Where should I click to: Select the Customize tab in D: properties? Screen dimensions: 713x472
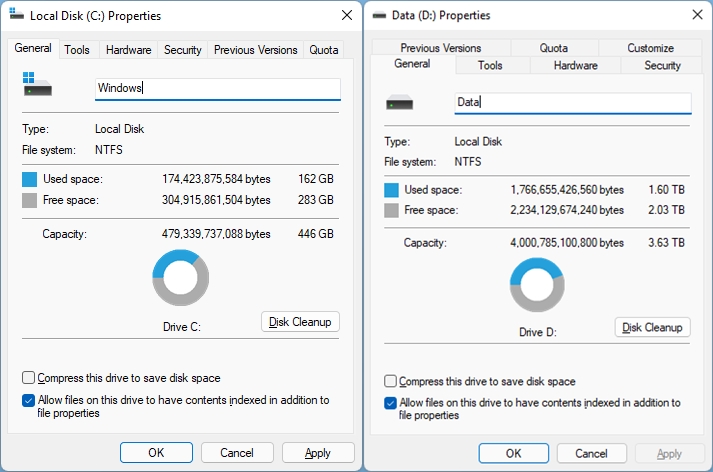coord(650,48)
